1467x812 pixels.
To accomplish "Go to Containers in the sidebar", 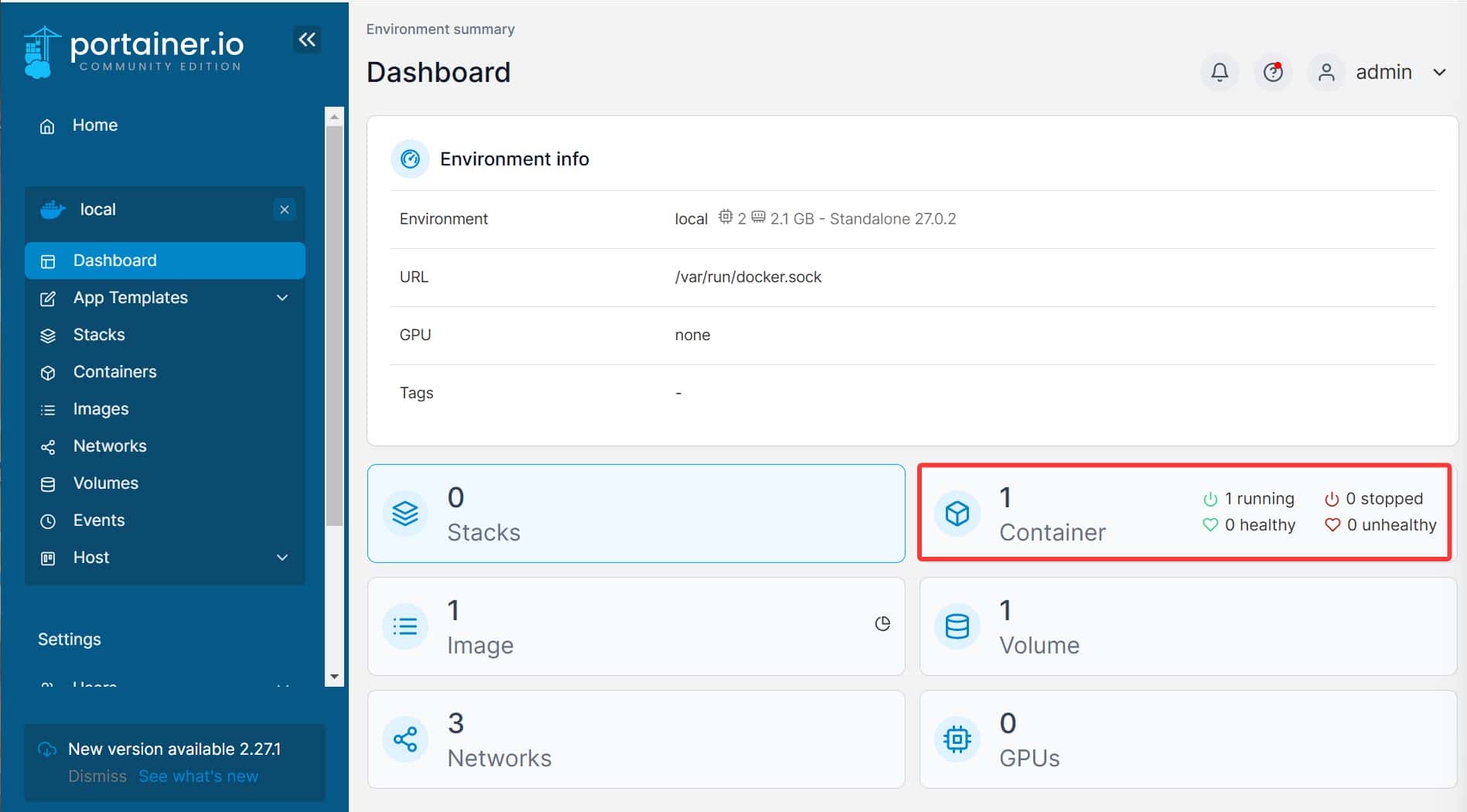I will (x=114, y=372).
